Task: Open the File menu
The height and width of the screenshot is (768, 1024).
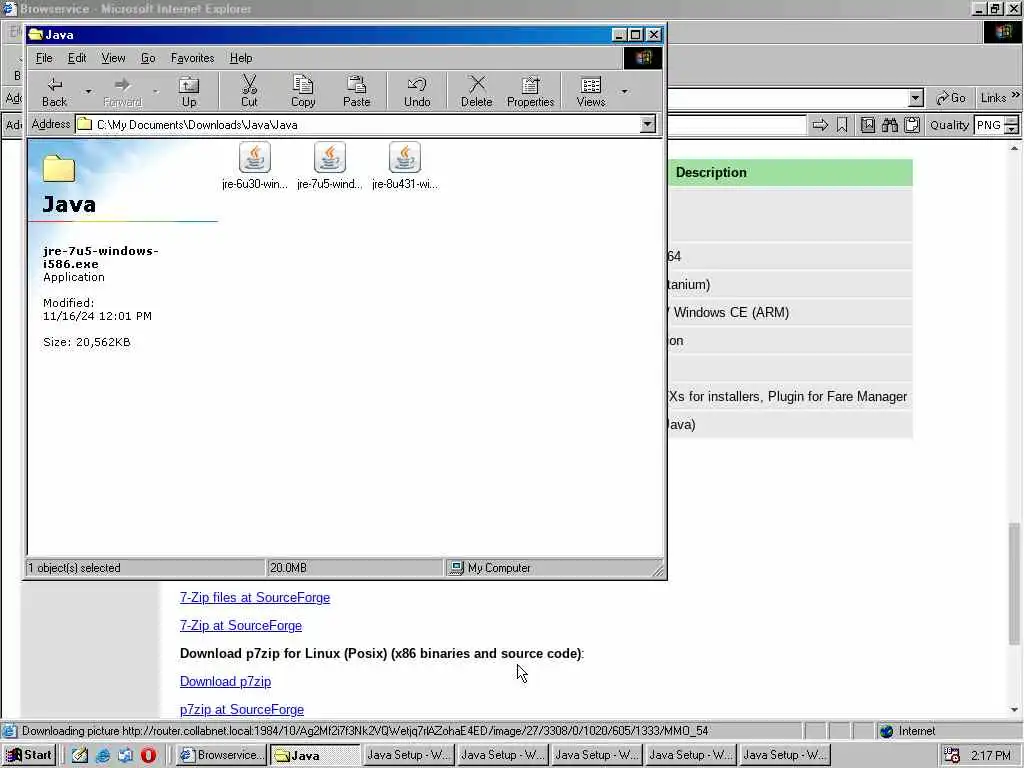Action: click(x=44, y=58)
